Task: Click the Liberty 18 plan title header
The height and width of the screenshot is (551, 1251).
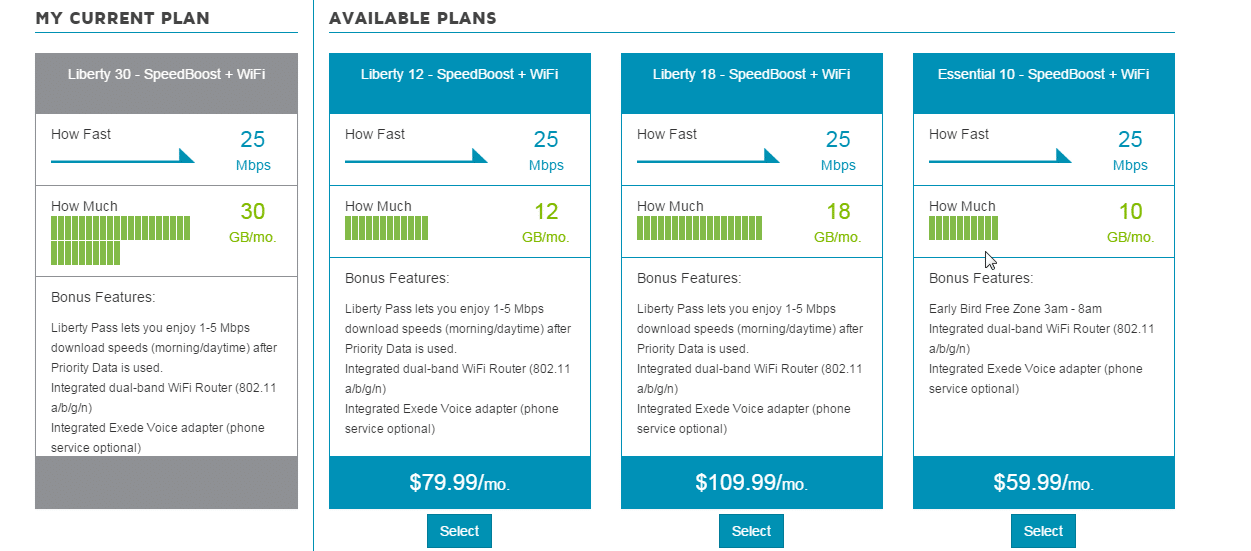Action: (x=752, y=75)
